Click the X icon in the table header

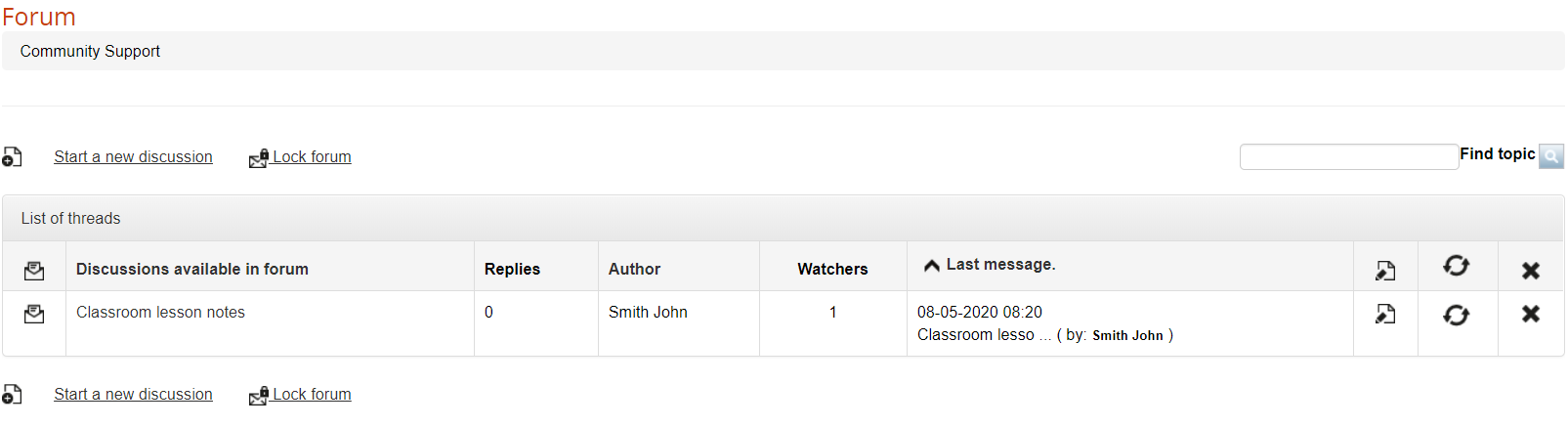pyautogui.click(x=1531, y=271)
